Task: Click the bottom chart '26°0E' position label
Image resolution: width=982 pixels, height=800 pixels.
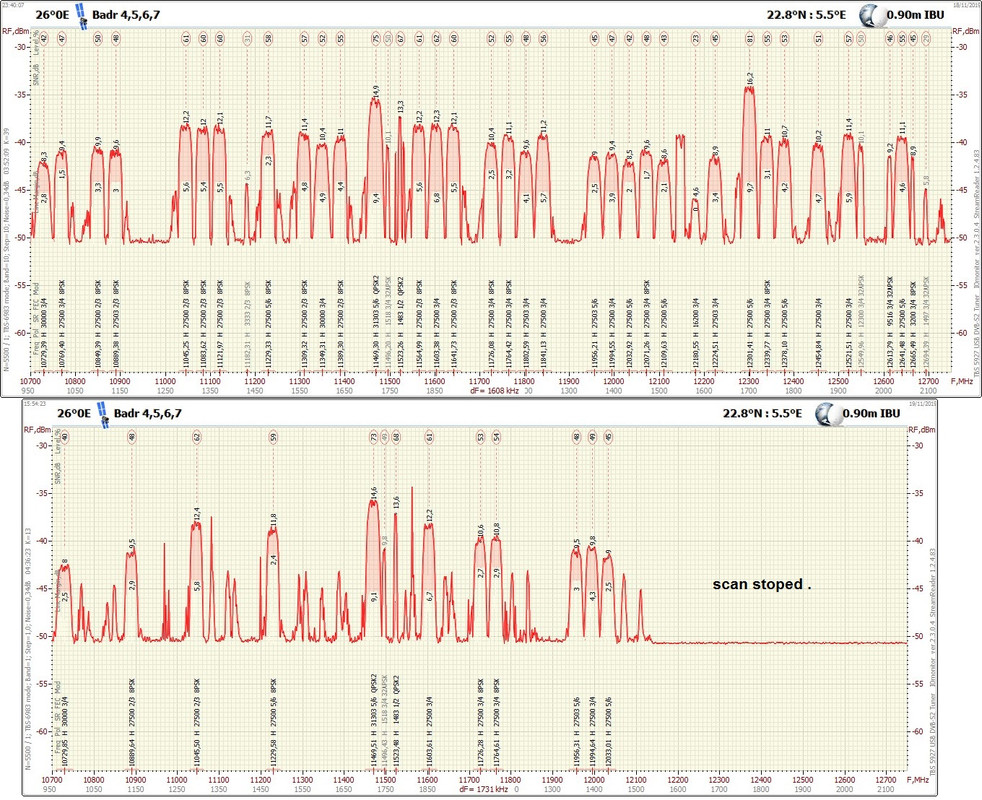Action: (74, 413)
